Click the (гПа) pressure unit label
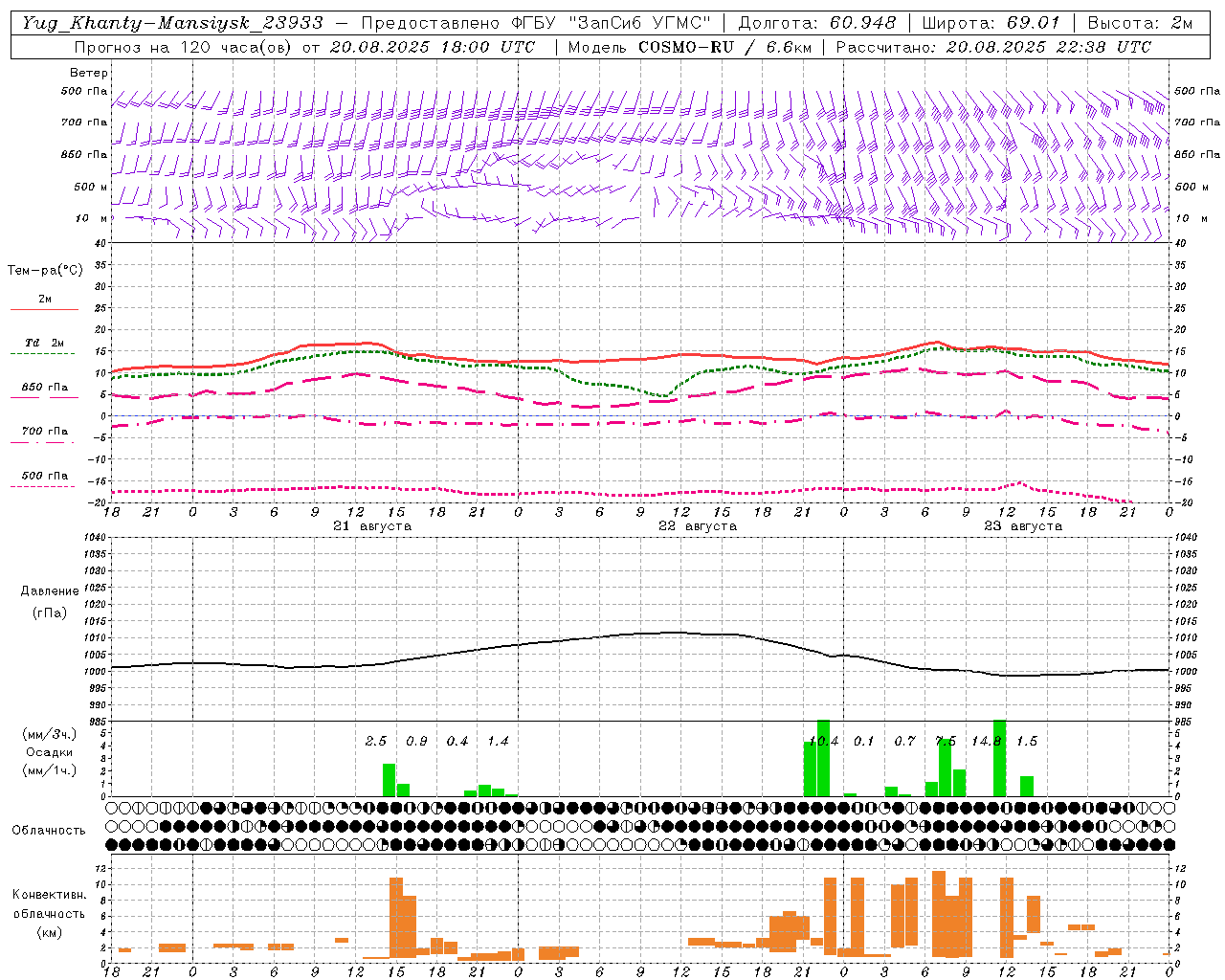Viewport: 1225px width, 980px height. pos(50,612)
